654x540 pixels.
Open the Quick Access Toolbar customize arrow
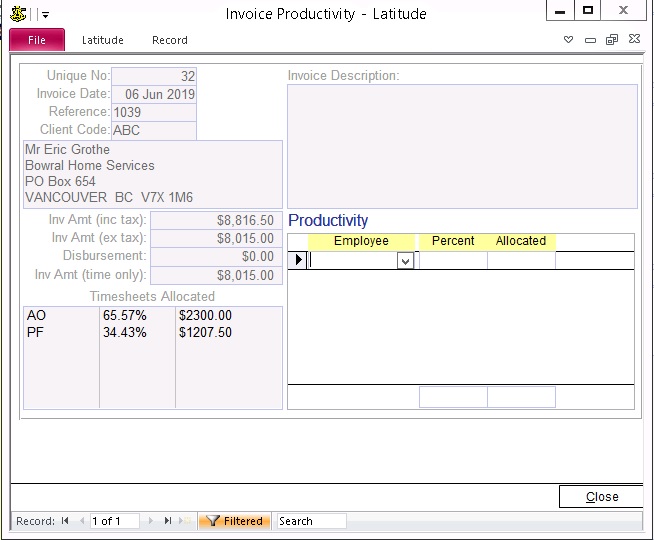click(x=45, y=15)
